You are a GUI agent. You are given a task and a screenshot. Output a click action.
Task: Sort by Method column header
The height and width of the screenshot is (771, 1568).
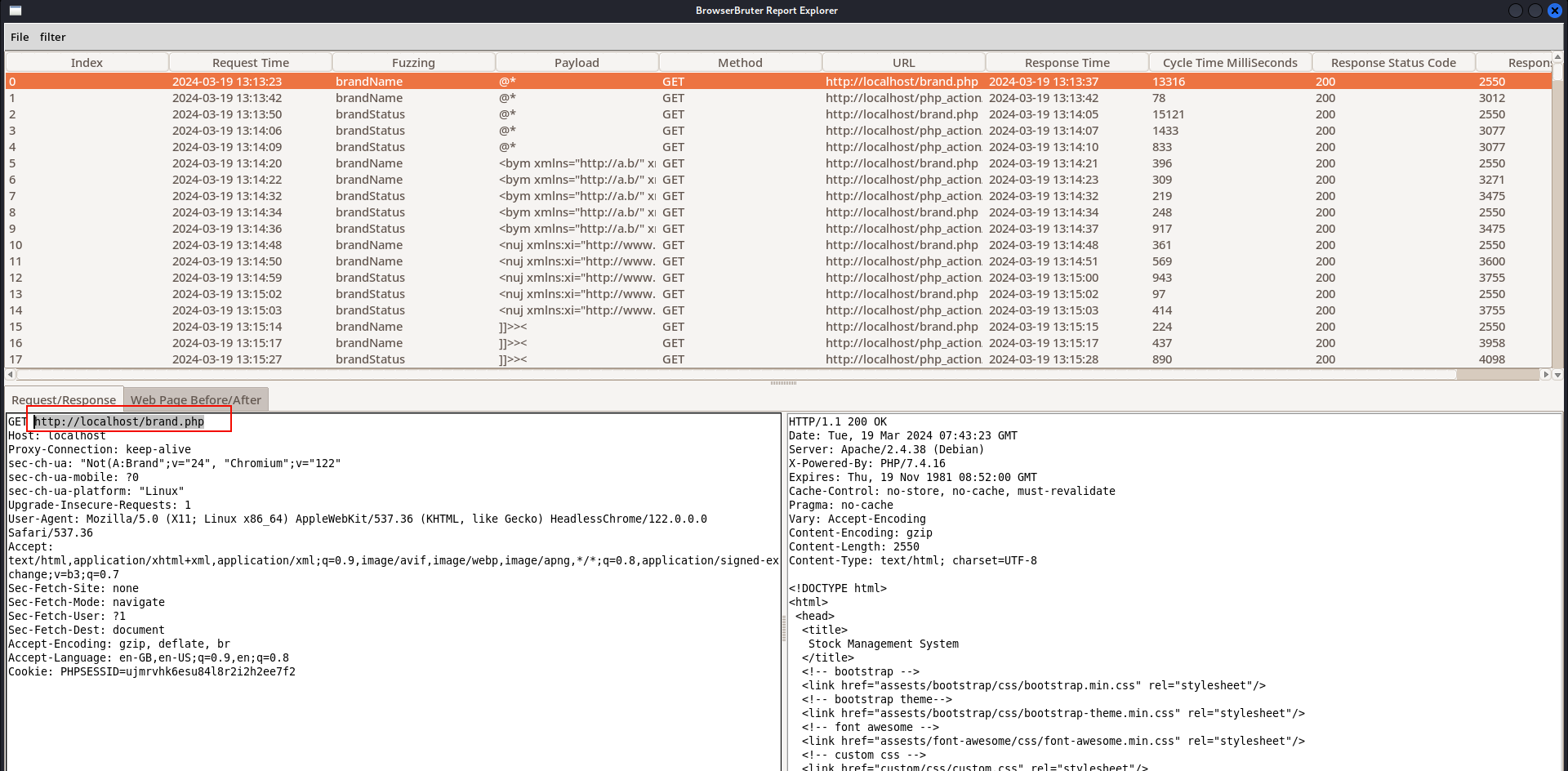(x=740, y=63)
